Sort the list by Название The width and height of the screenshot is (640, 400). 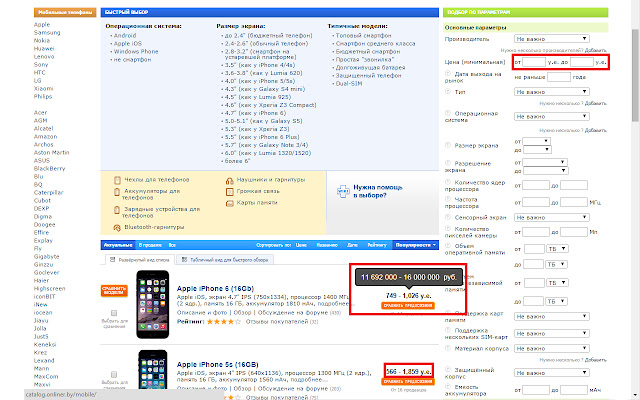tap(327, 245)
